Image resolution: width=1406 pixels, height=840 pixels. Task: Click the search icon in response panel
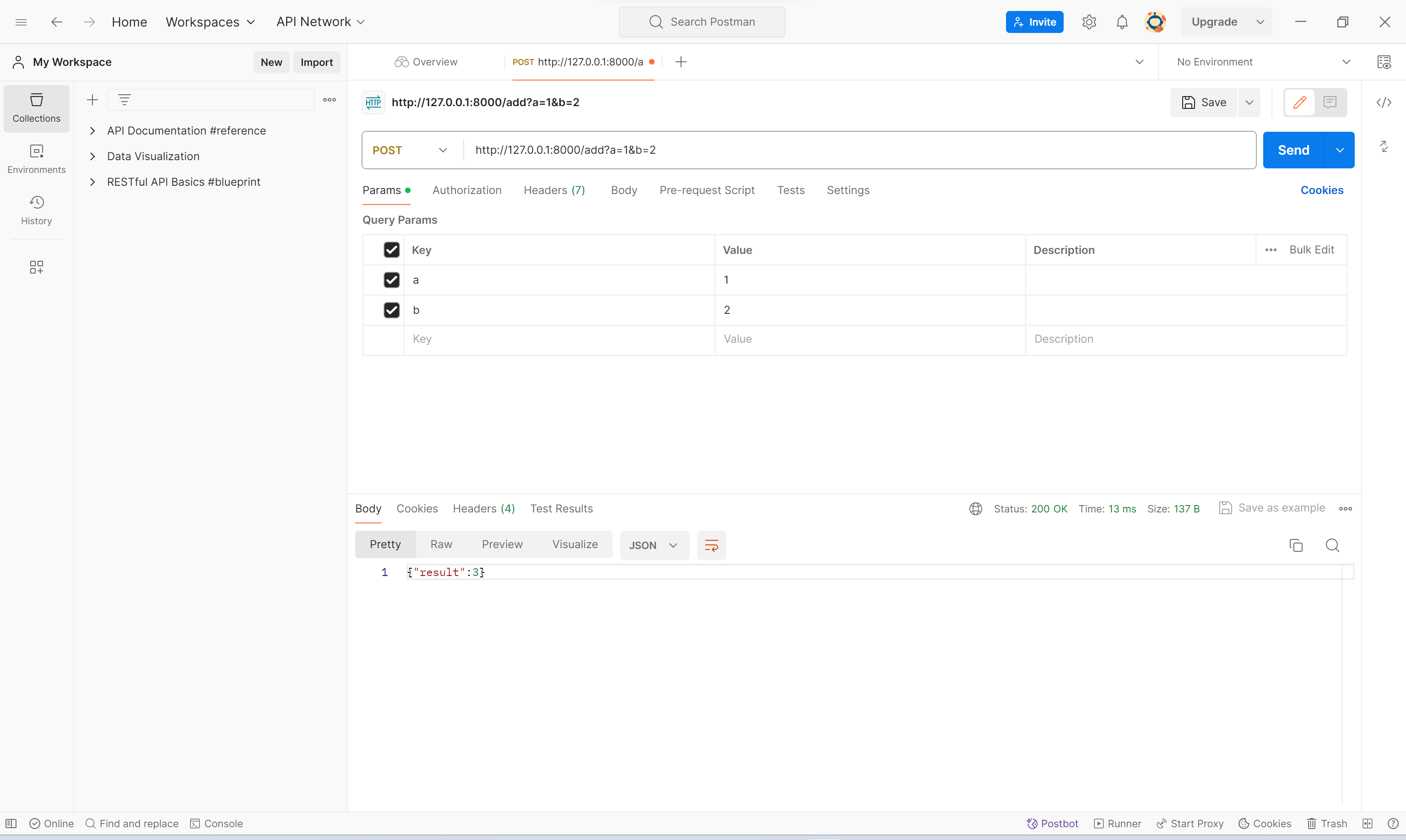(1332, 544)
